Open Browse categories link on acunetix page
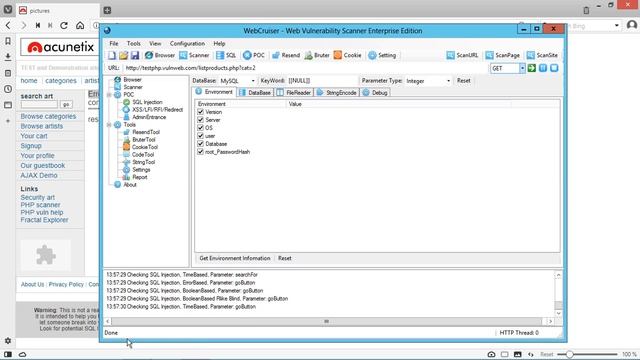The height and width of the screenshot is (360, 640). [x=48, y=116]
